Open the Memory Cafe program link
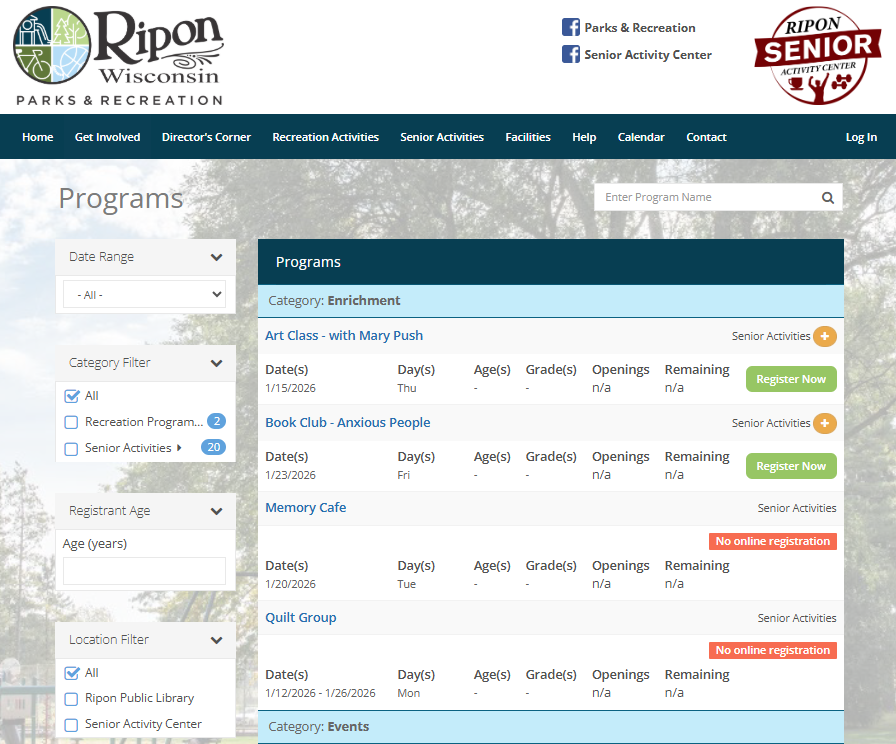 pos(306,507)
